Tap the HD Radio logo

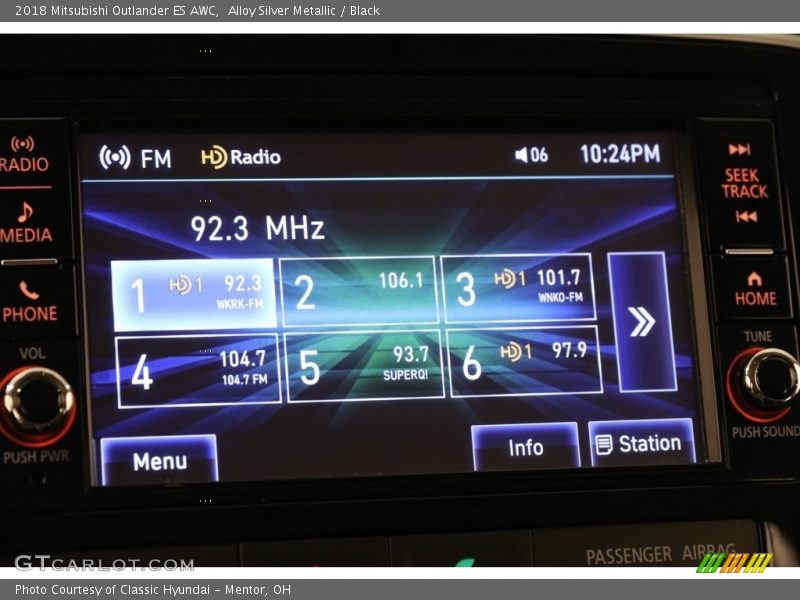click(241, 157)
